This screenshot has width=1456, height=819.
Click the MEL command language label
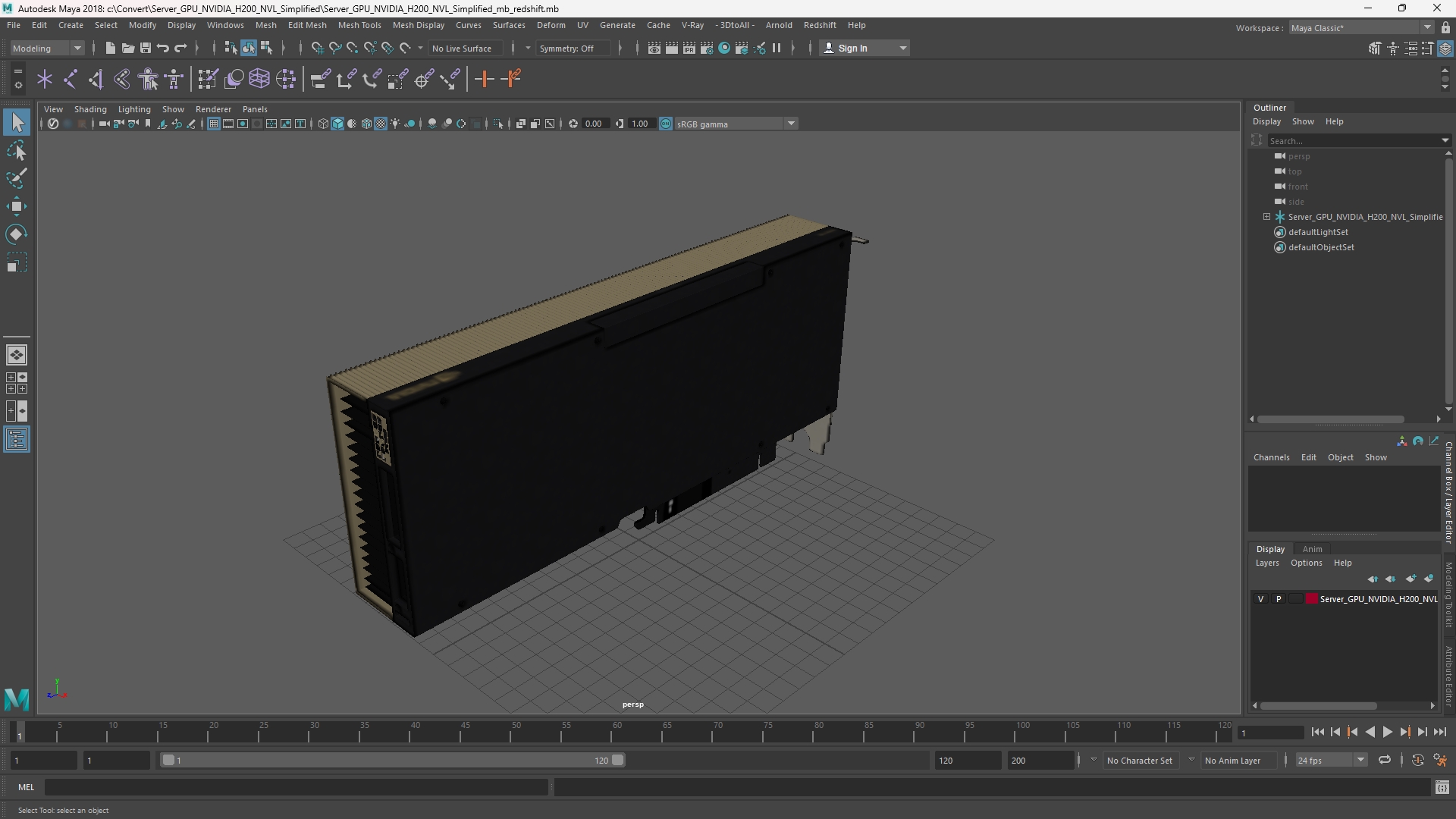[x=27, y=787]
